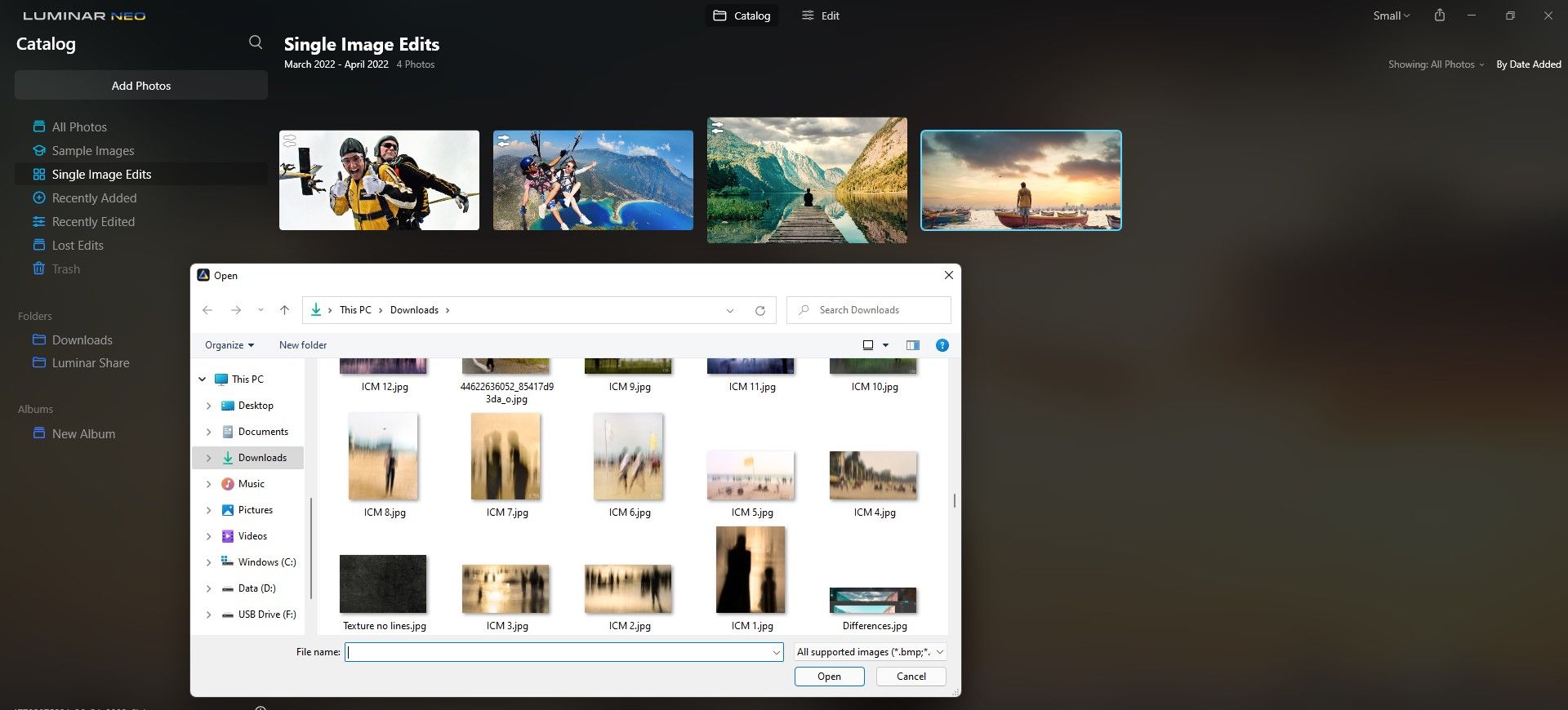This screenshot has width=1568, height=710.
Task: Open the file type filter dropdown
Action: (871, 652)
